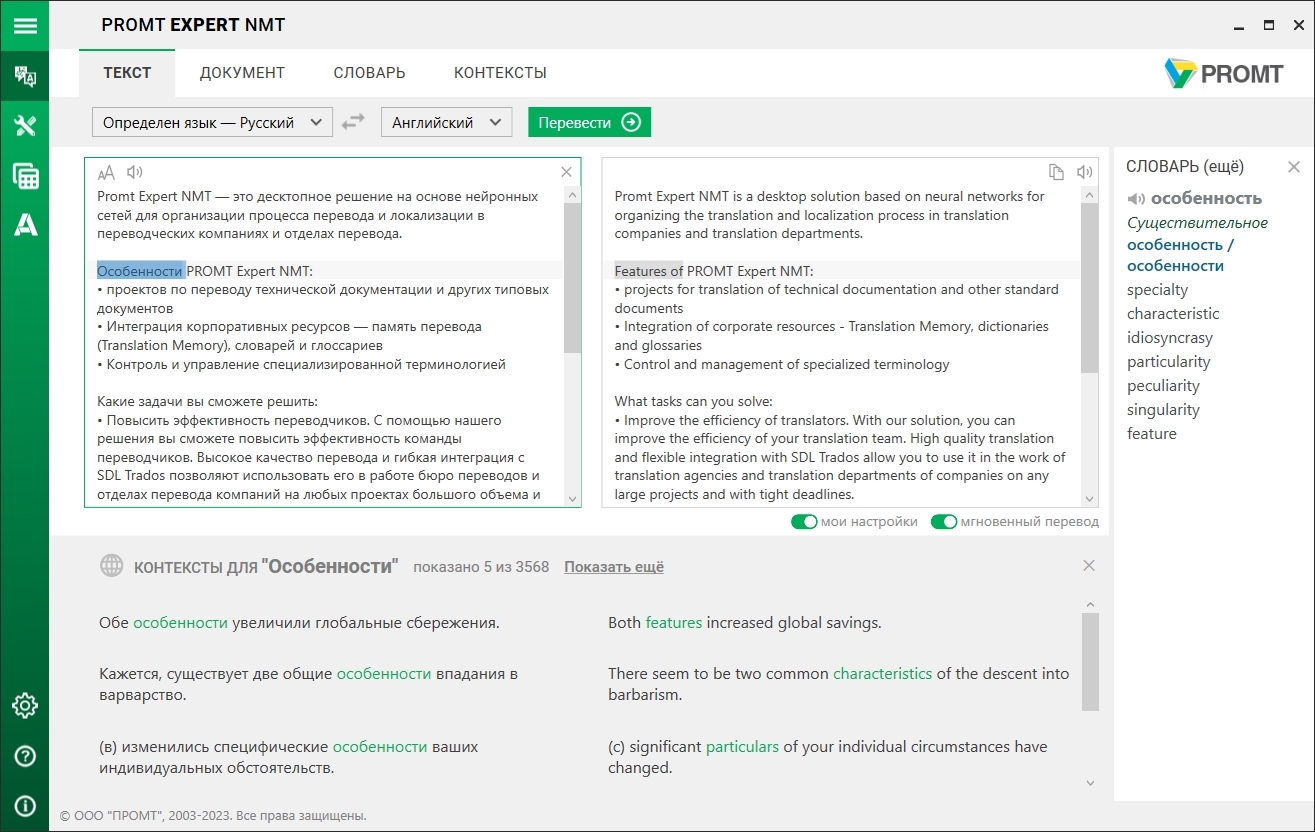Image resolution: width=1315 pixels, height=832 pixels.
Task: Click the source text scrollbar thumb
Action: click(572, 277)
